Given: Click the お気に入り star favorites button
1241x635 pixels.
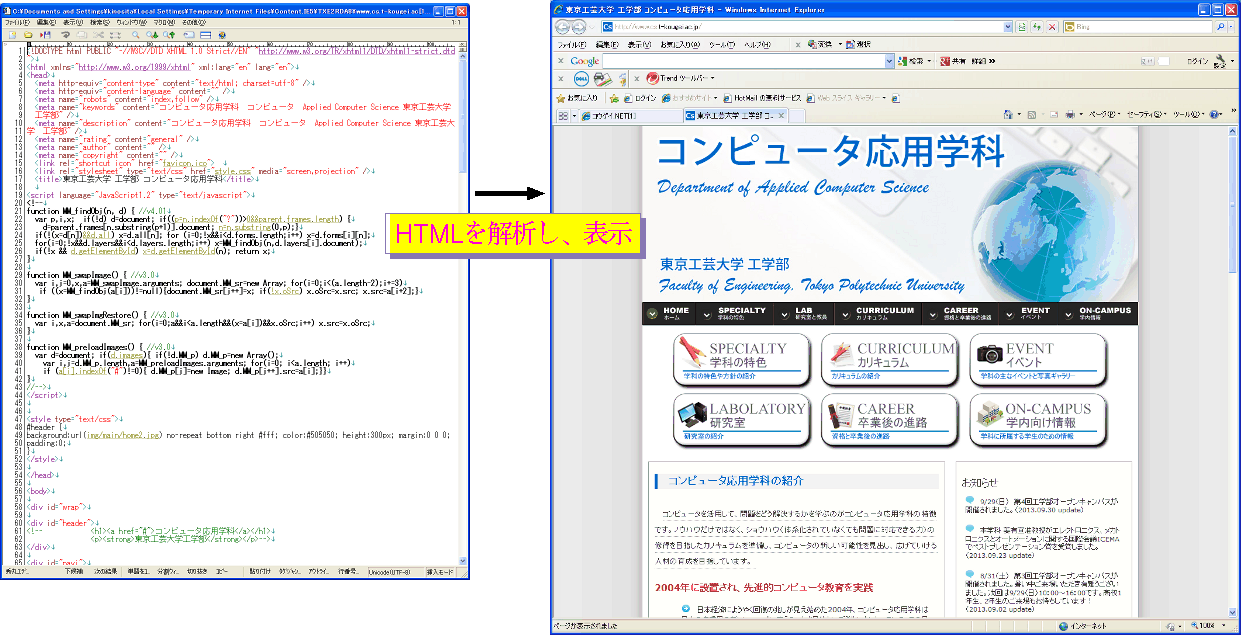Looking at the screenshot, I should pos(577,98).
